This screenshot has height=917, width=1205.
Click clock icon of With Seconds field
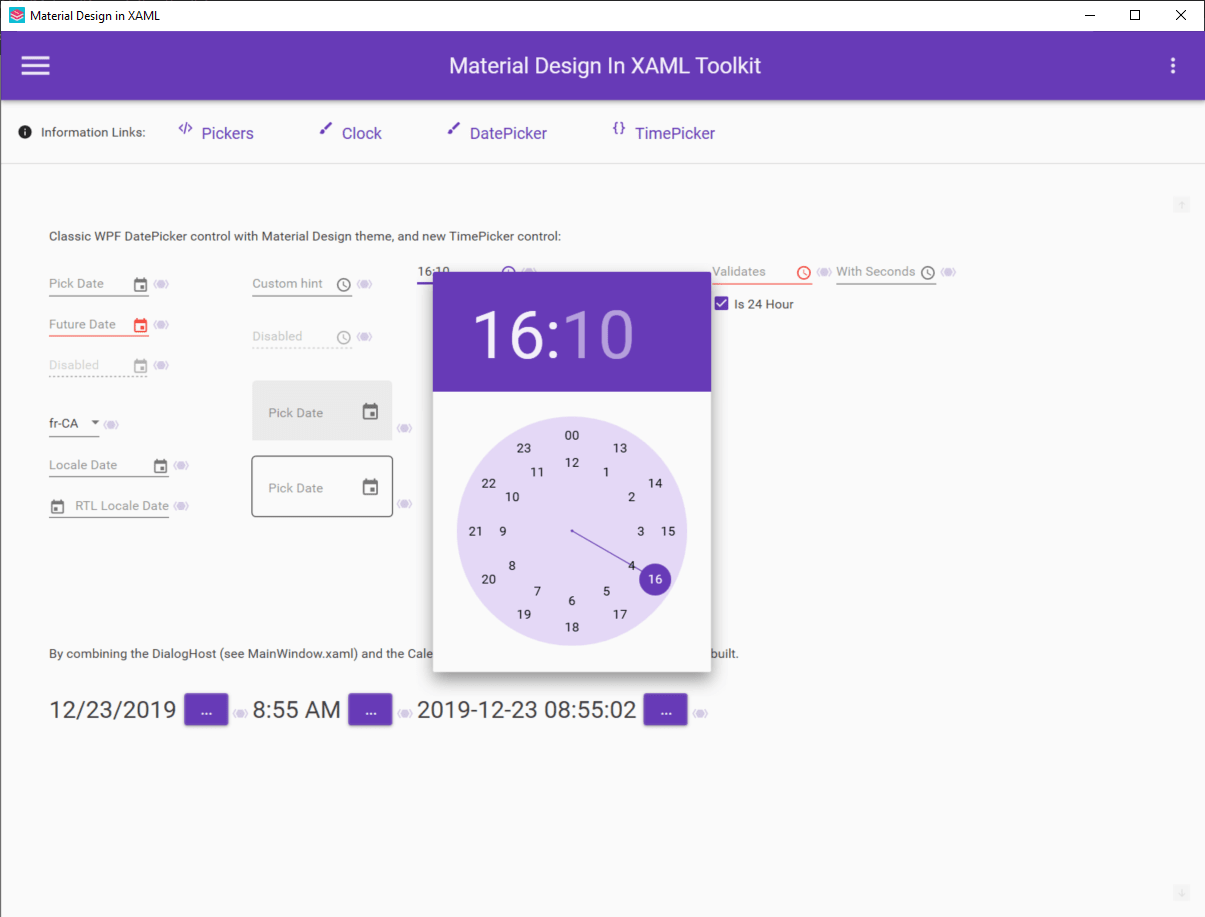coord(928,273)
